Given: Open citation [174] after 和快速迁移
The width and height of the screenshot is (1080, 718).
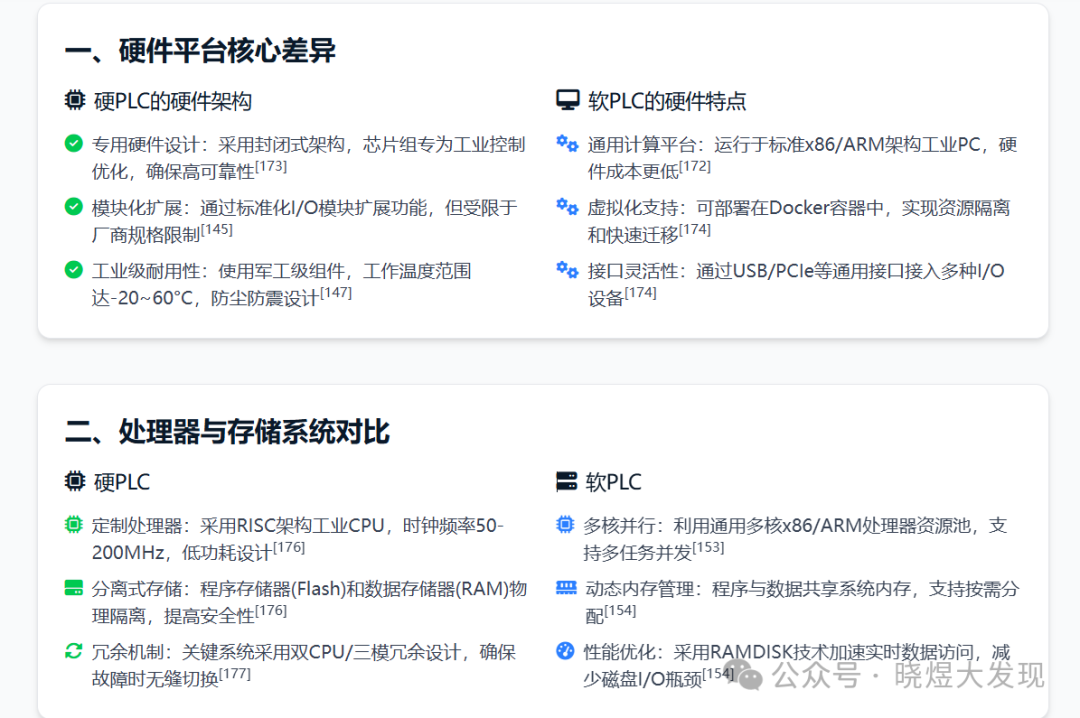Looking at the screenshot, I should point(695,230).
